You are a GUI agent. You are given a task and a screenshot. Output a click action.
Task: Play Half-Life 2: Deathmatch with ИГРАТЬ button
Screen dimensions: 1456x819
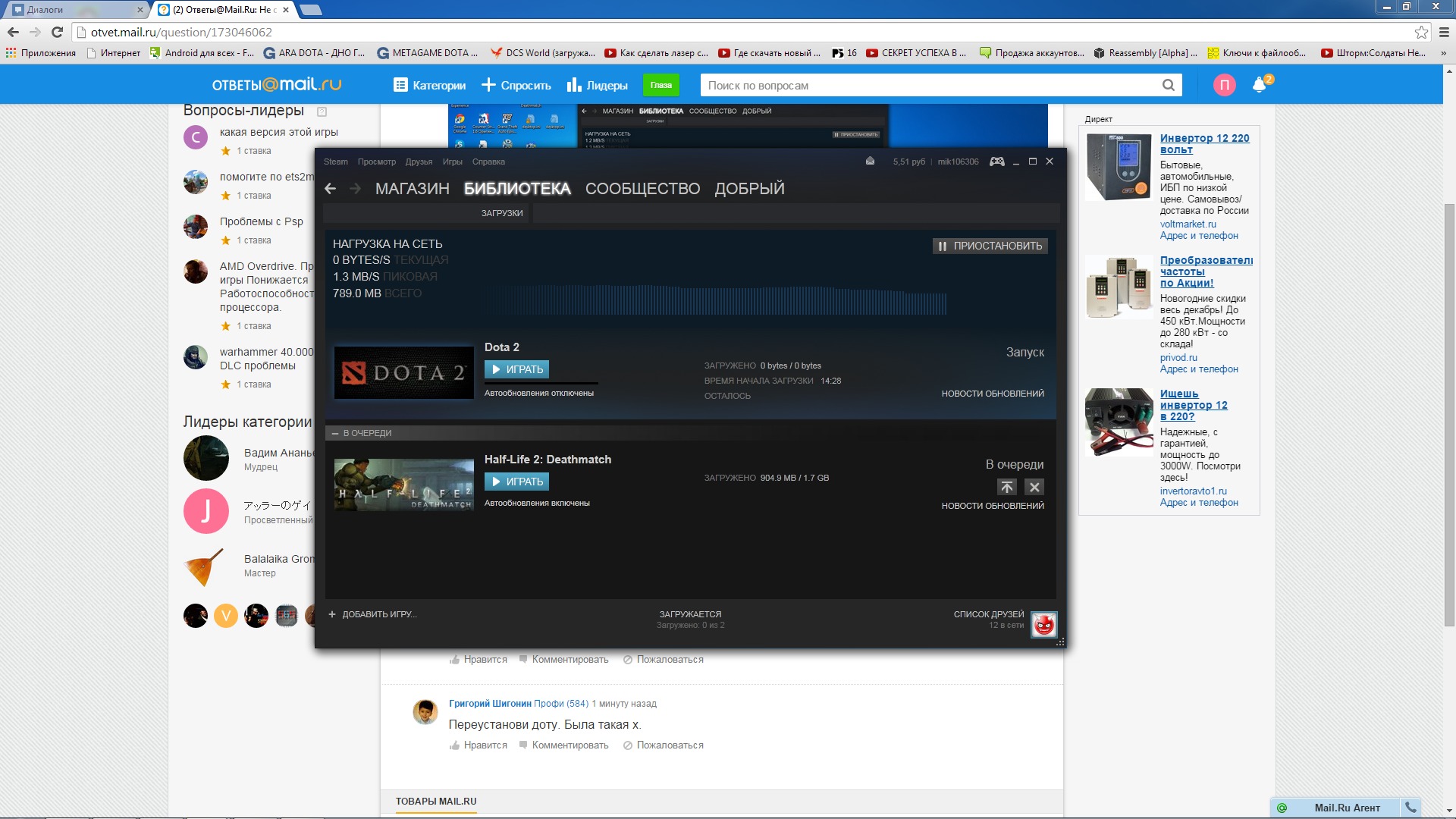point(517,482)
